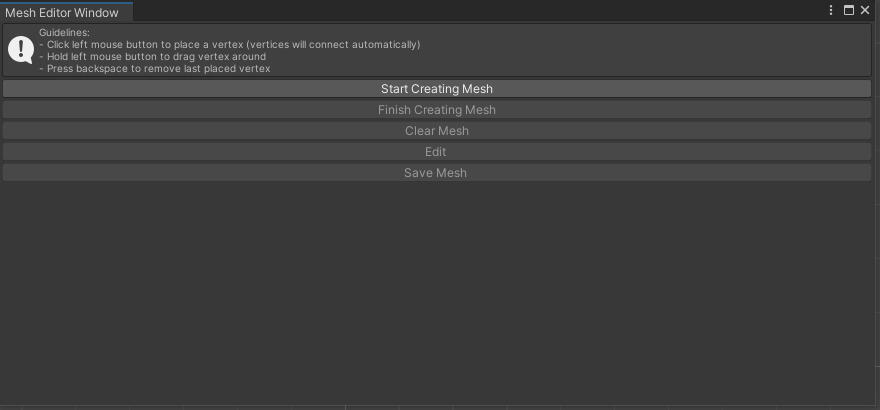
Task: Click the Start Creating Mesh button
Action: (436, 89)
